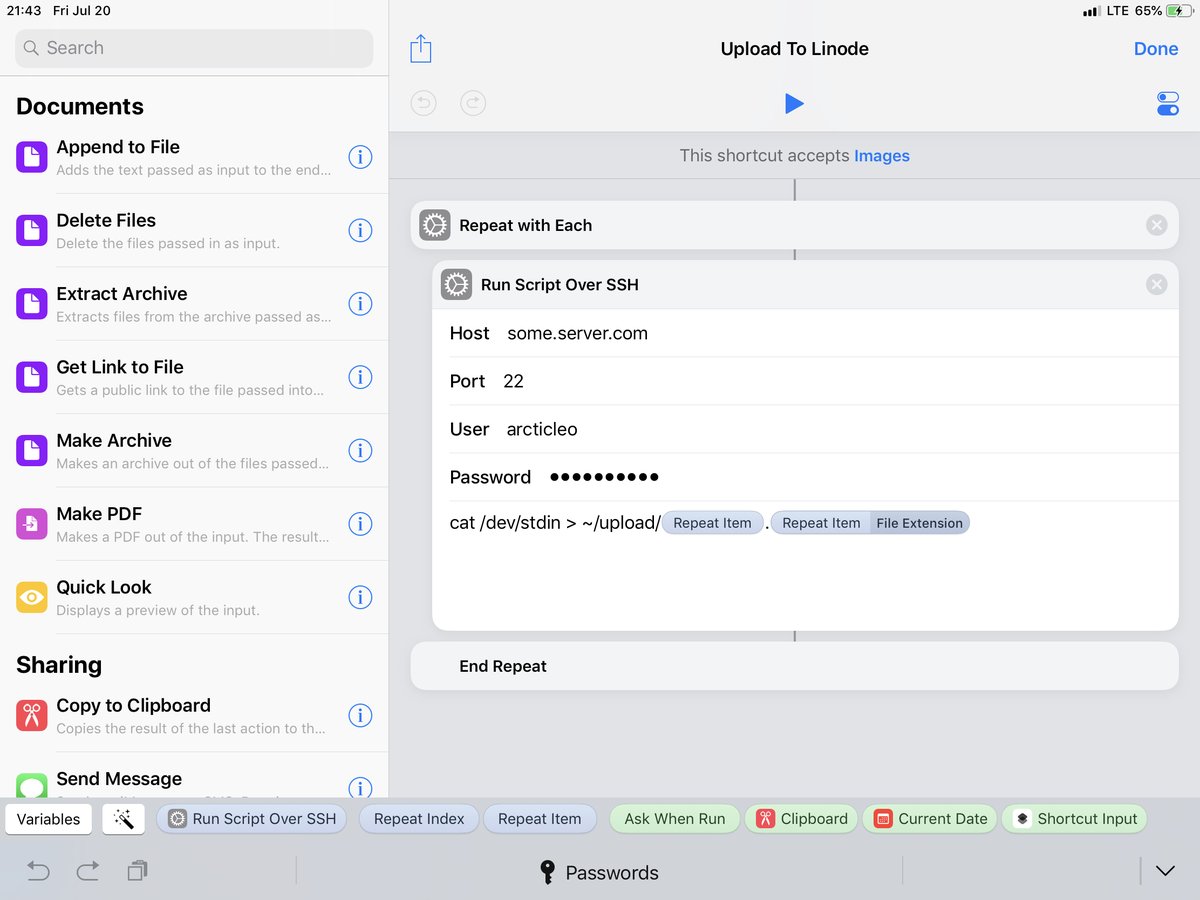Insert the Shortcut Input variable

(1074, 819)
